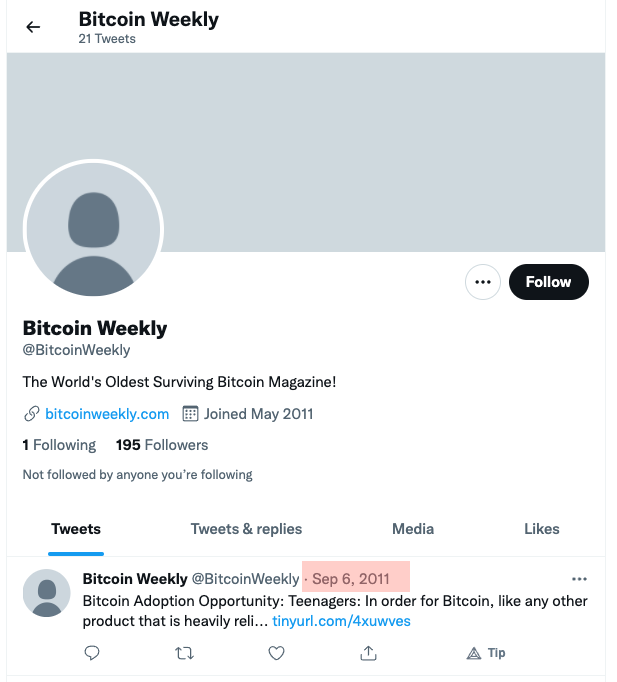The image size is (617, 682).
Task: View the 1 Following list
Action: pos(59,445)
